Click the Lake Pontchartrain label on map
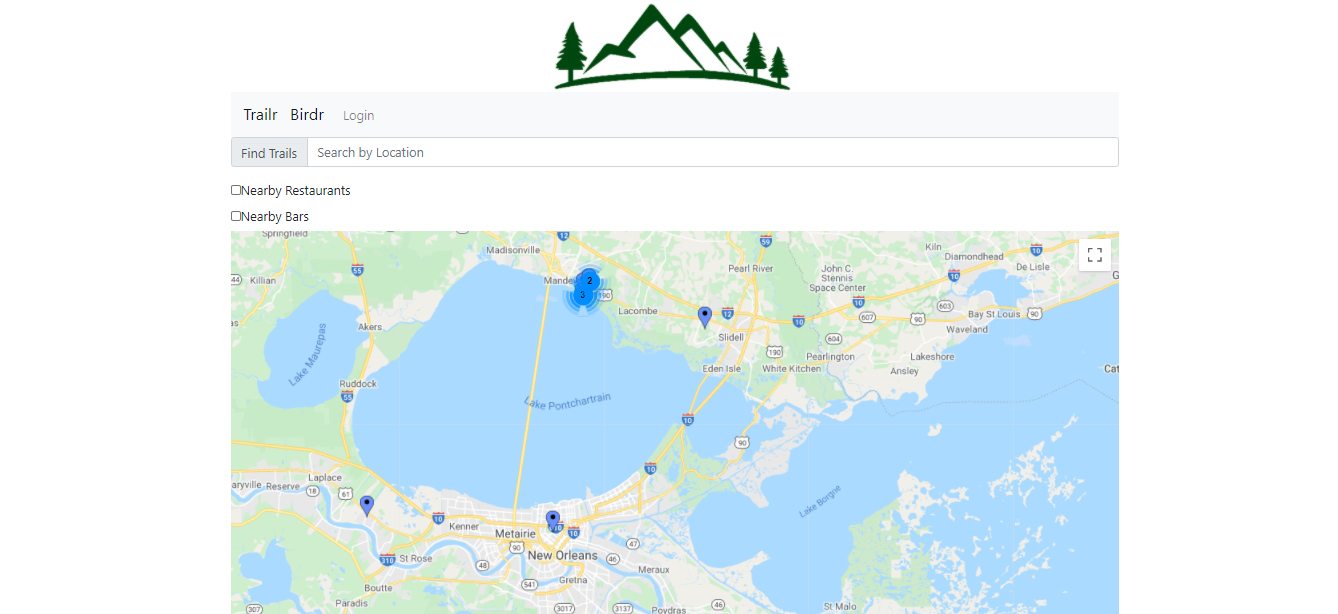 point(567,400)
